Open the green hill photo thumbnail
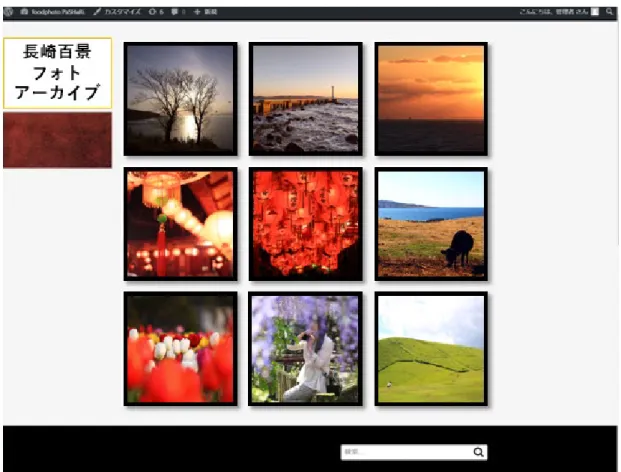The width and height of the screenshot is (621, 472). tap(431, 349)
